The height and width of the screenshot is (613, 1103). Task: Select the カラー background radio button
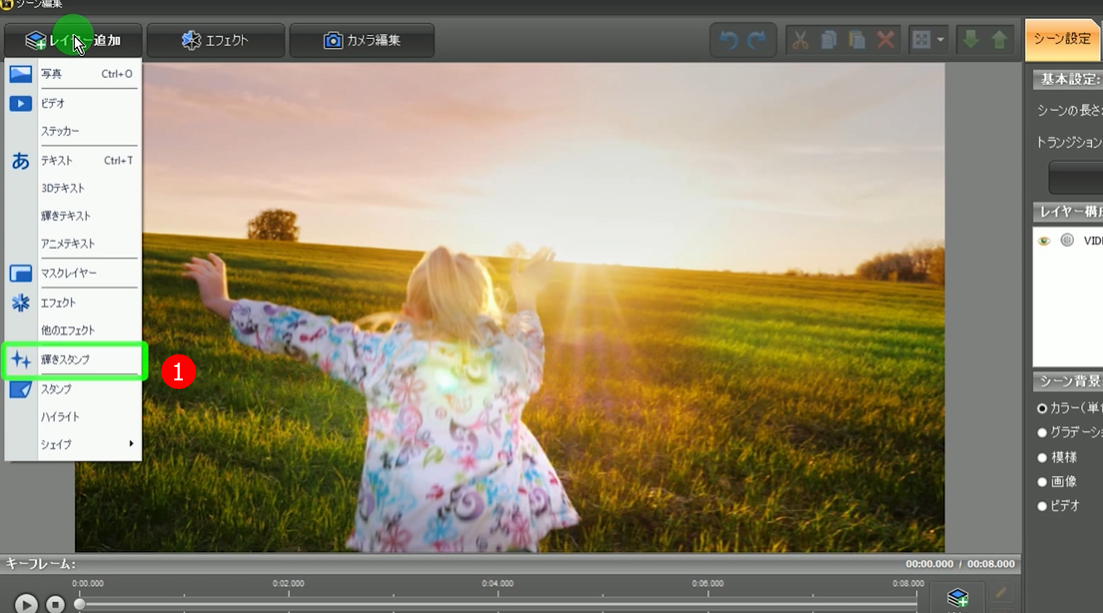[1042, 408]
